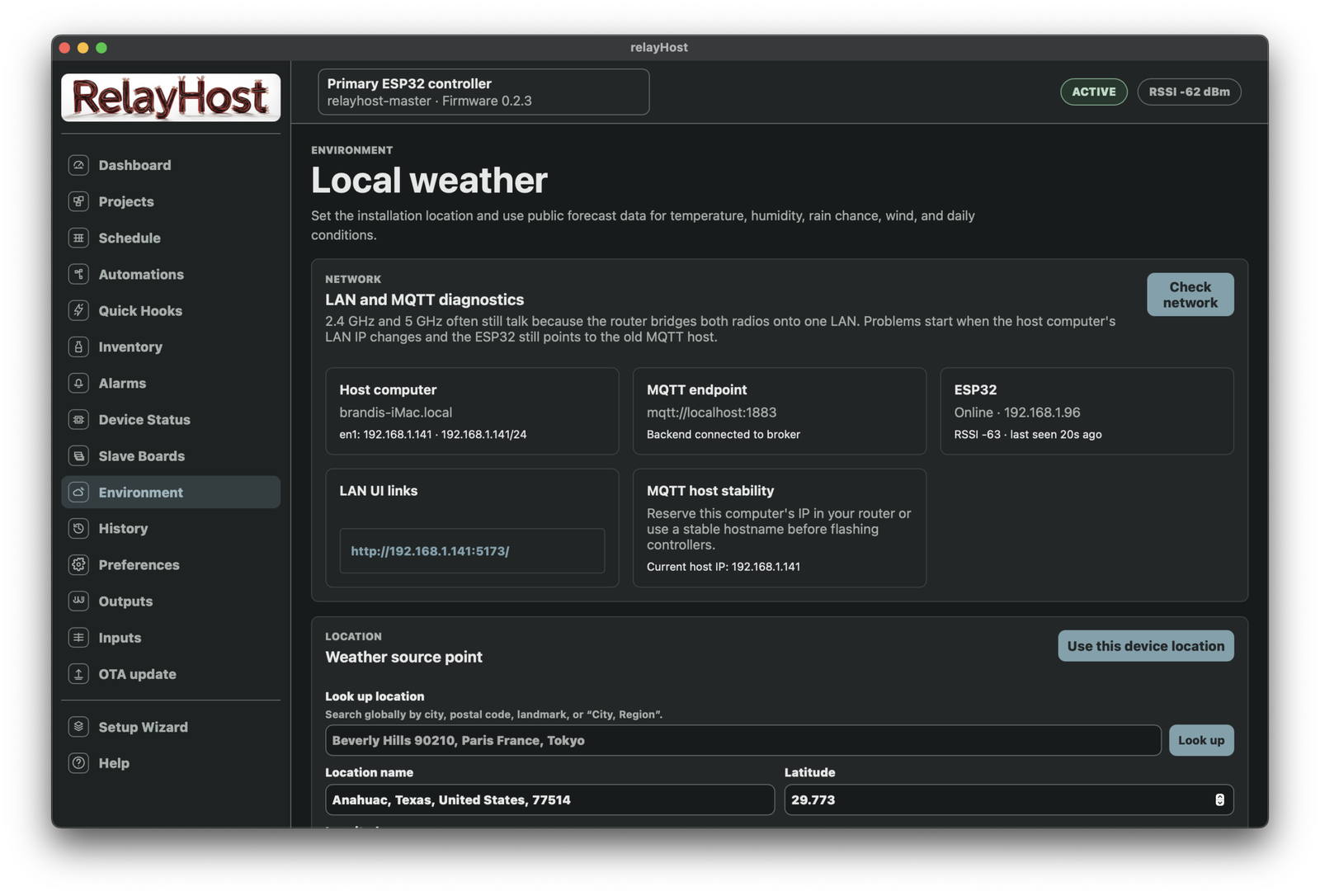Click the Device Status chip icon
The height and width of the screenshot is (896, 1320).
point(78,419)
